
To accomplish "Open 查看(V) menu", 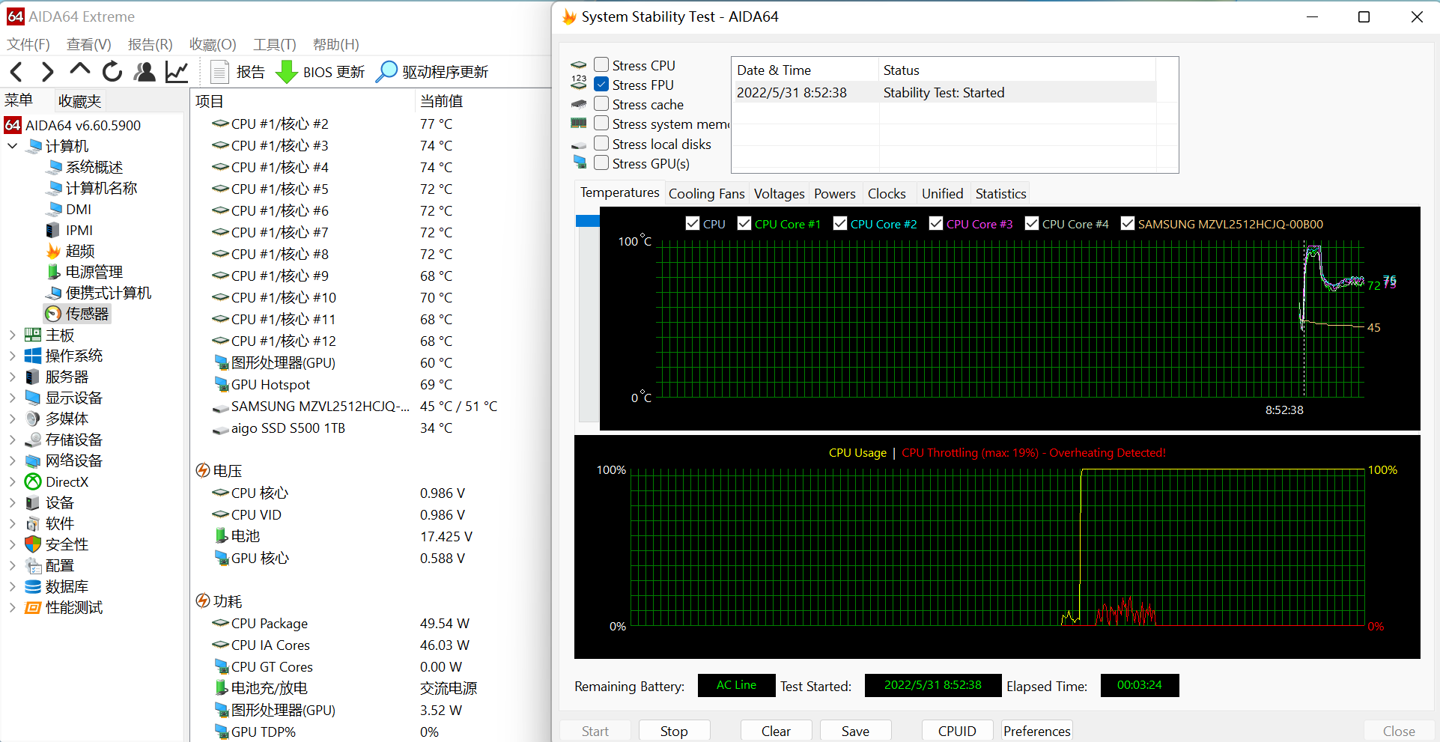I will [89, 44].
